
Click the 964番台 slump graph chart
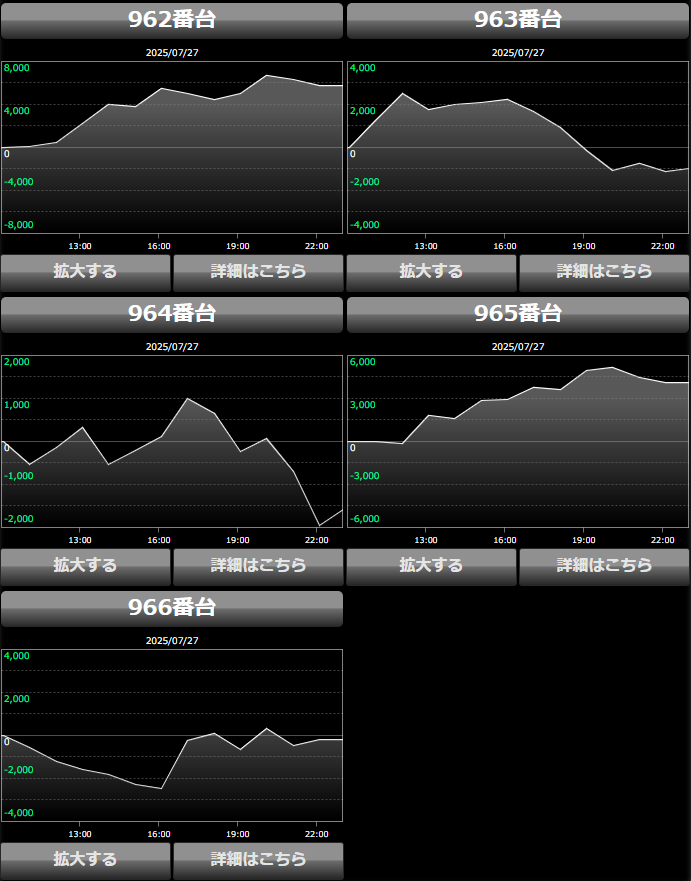(172, 441)
